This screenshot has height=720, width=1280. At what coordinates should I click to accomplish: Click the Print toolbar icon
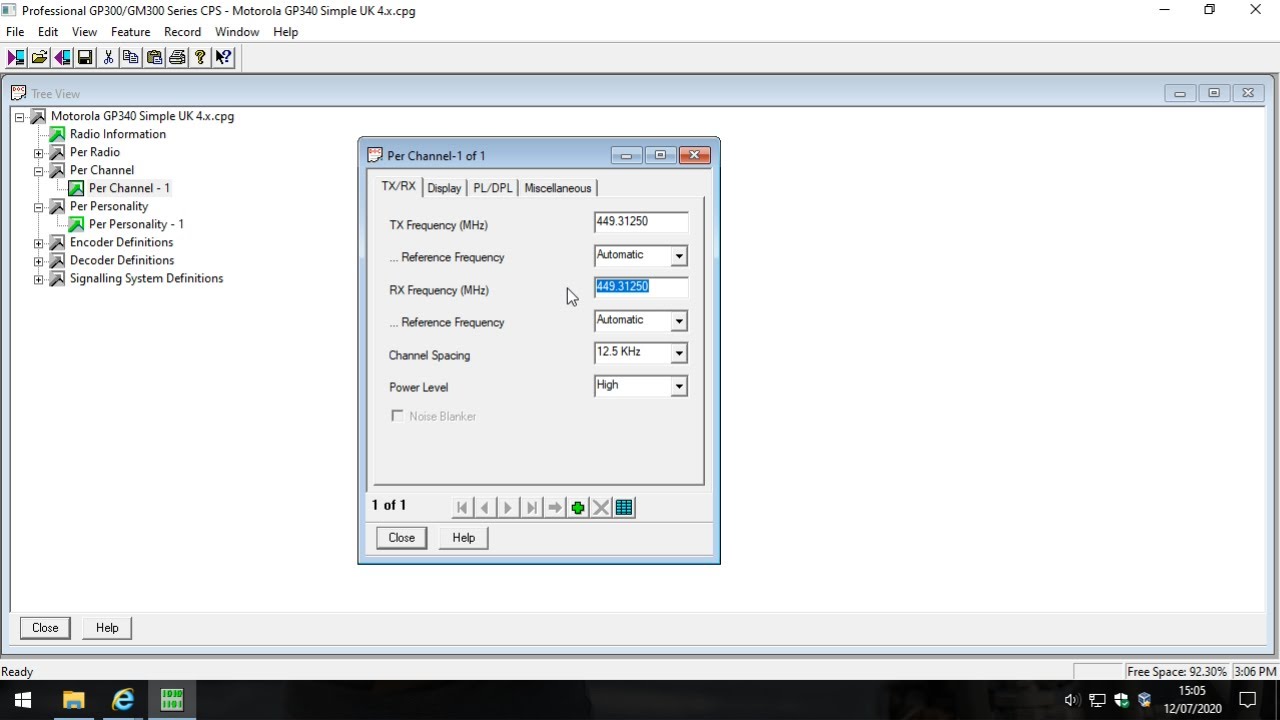pyautogui.click(x=177, y=57)
